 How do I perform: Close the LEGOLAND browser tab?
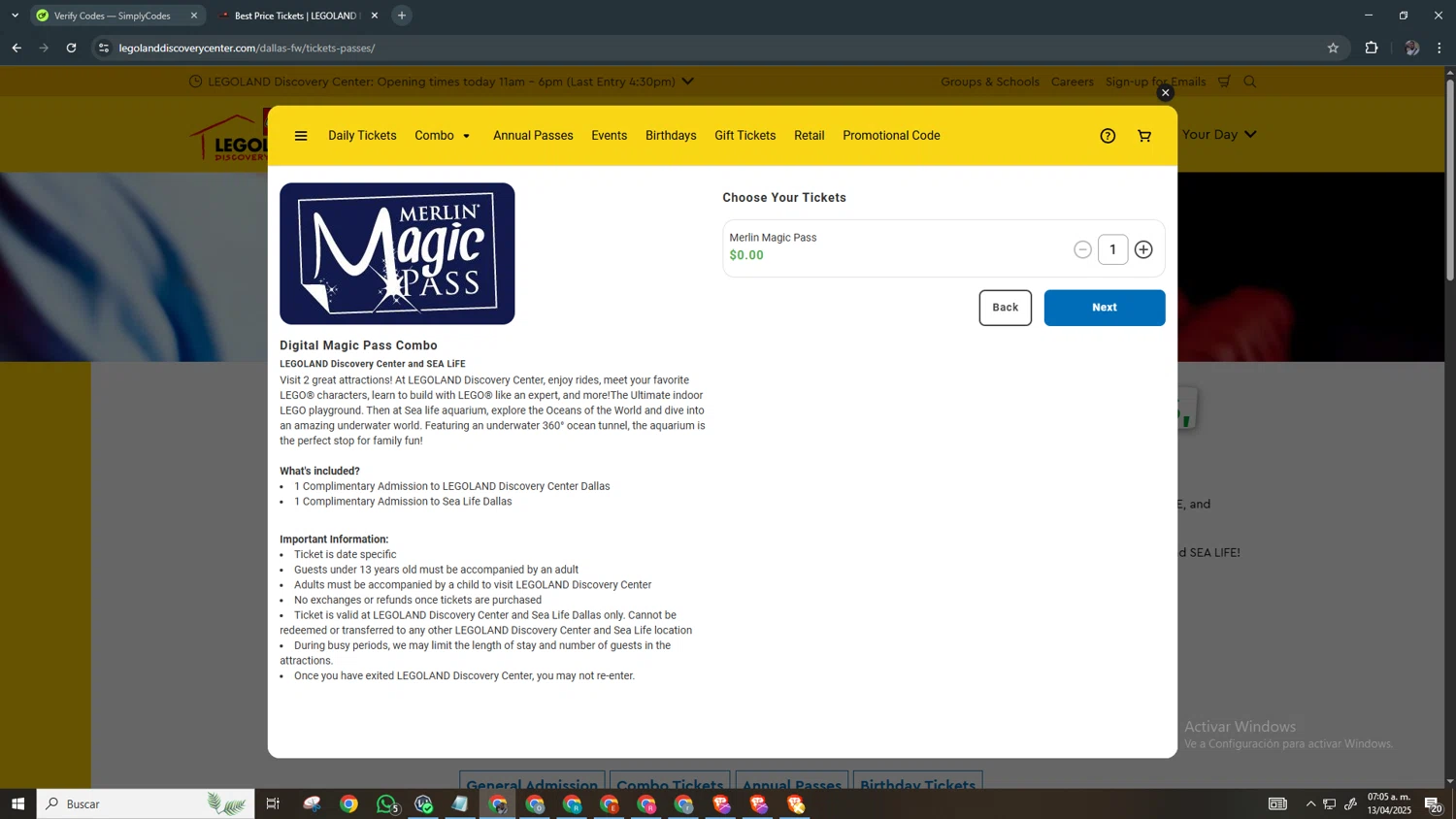tap(375, 16)
